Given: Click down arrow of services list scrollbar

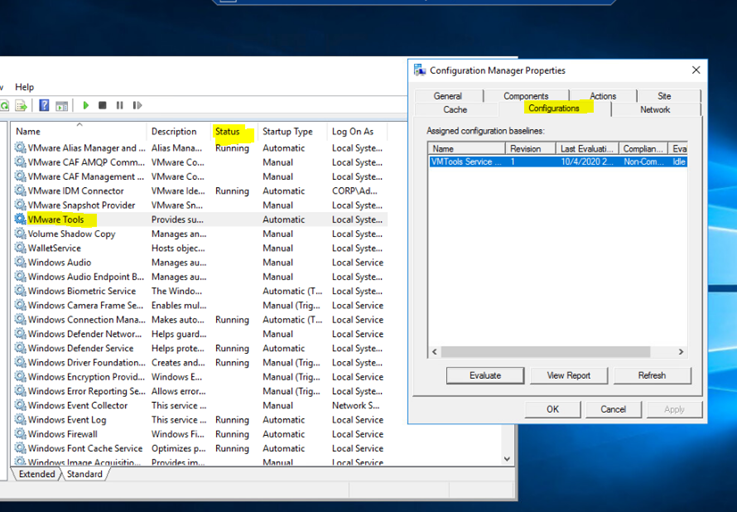Looking at the screenshot, I should tap(507, 459).
